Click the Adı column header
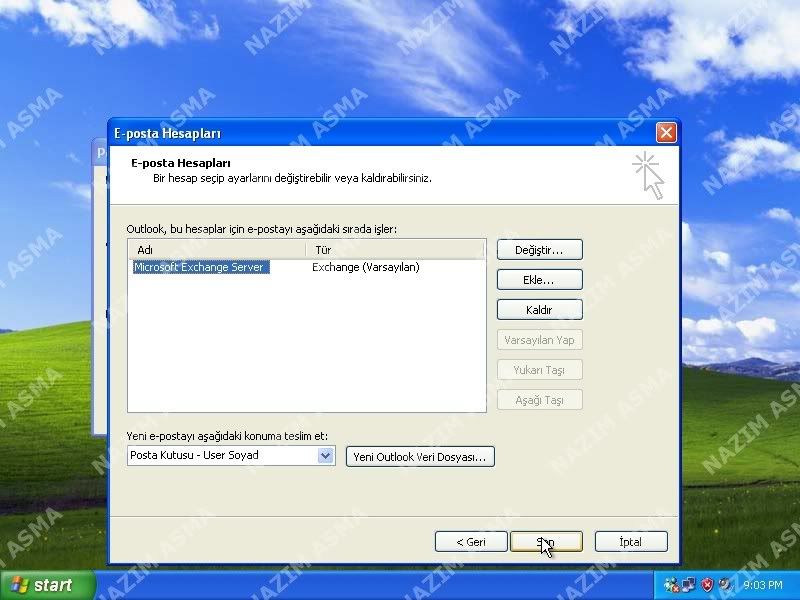The image size is (800, 600). [x=217, y=250]
